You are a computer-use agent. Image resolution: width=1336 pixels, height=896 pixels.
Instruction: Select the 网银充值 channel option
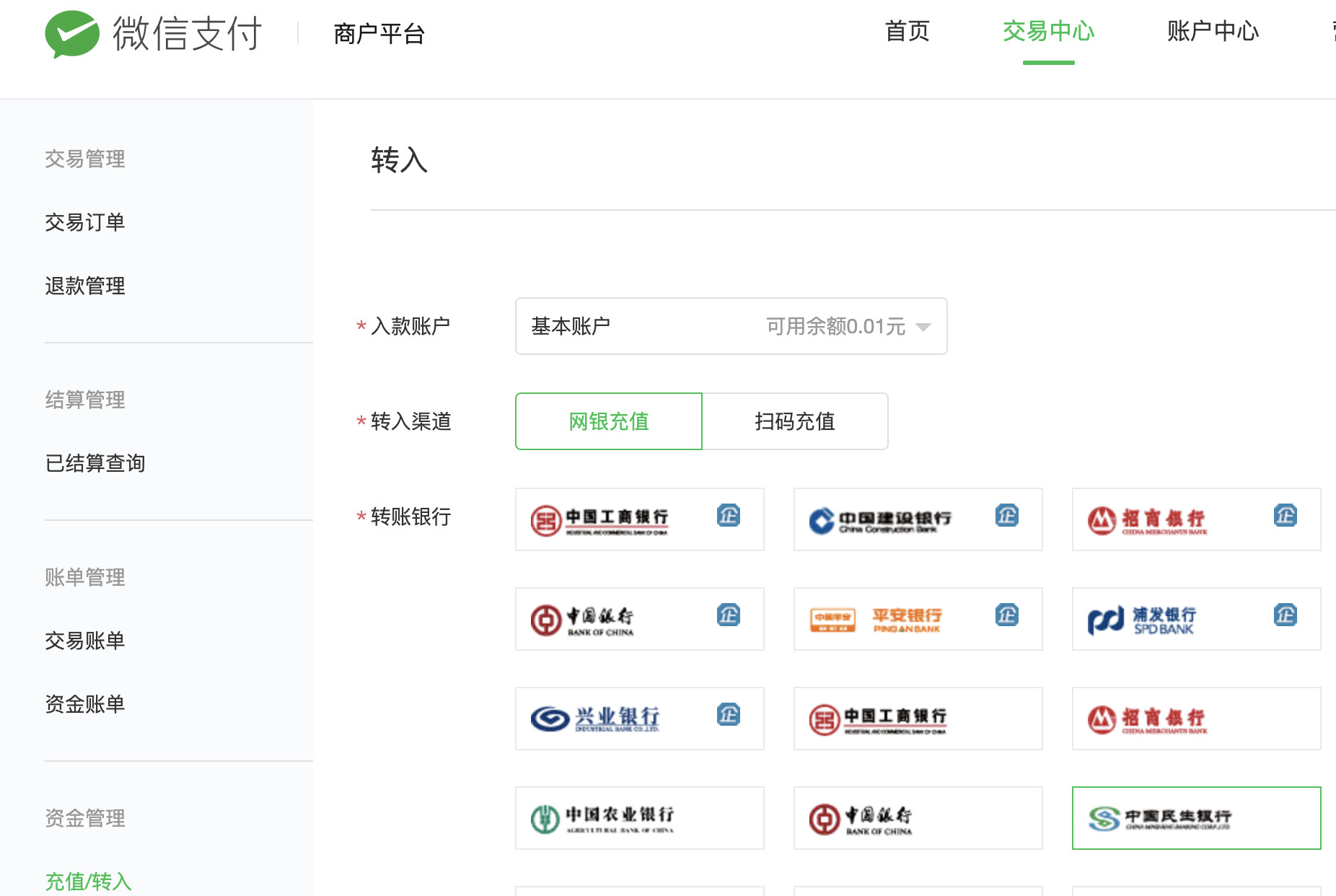coord(609,421)
